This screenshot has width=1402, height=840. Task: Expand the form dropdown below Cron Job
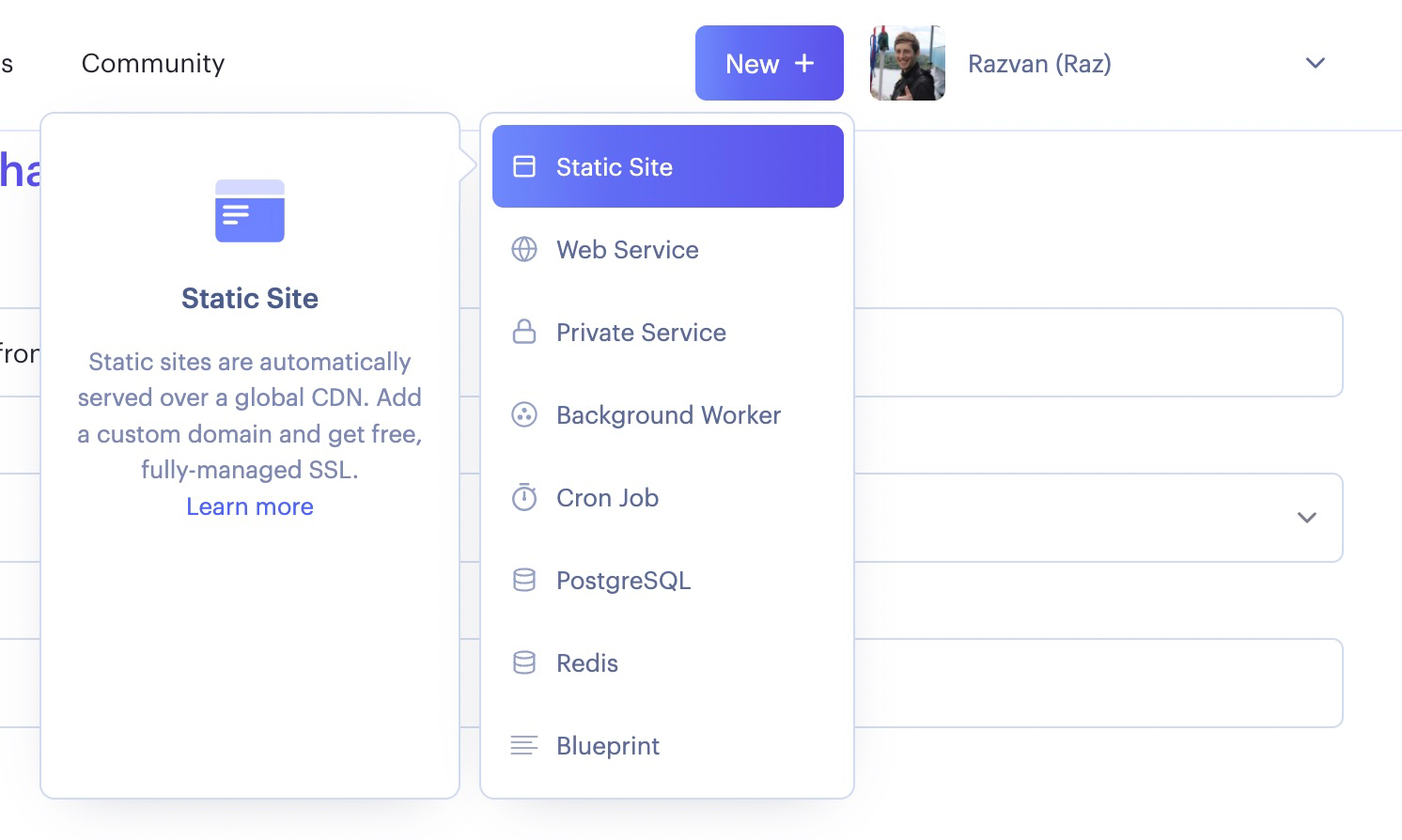click(1306, 518)
